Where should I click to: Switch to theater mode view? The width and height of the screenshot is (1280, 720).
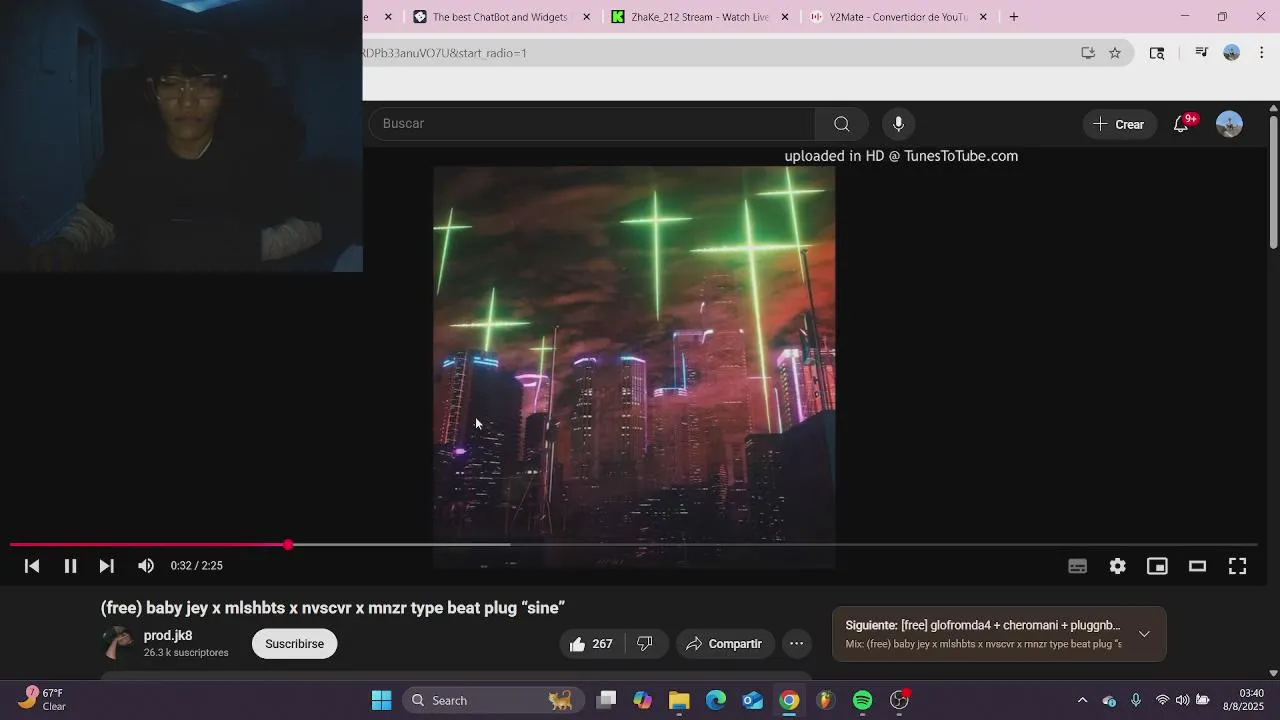[x=1197, y=566]
